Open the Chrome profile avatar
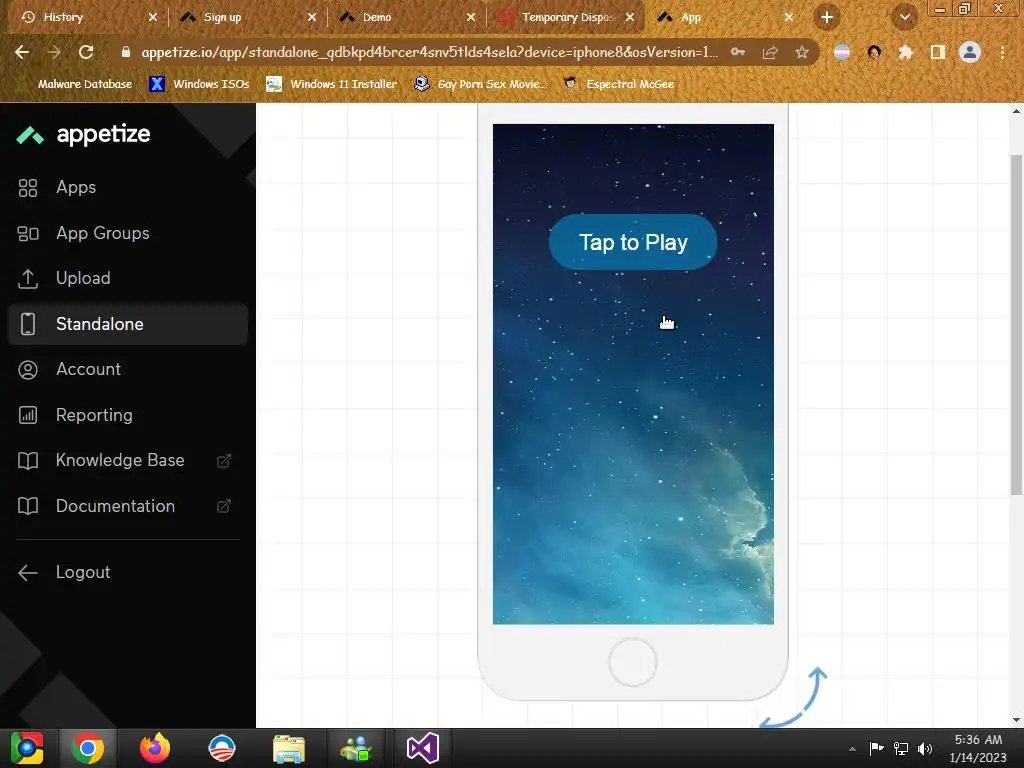The height and width of the screenshot is (768, 1024). point(970,52)
